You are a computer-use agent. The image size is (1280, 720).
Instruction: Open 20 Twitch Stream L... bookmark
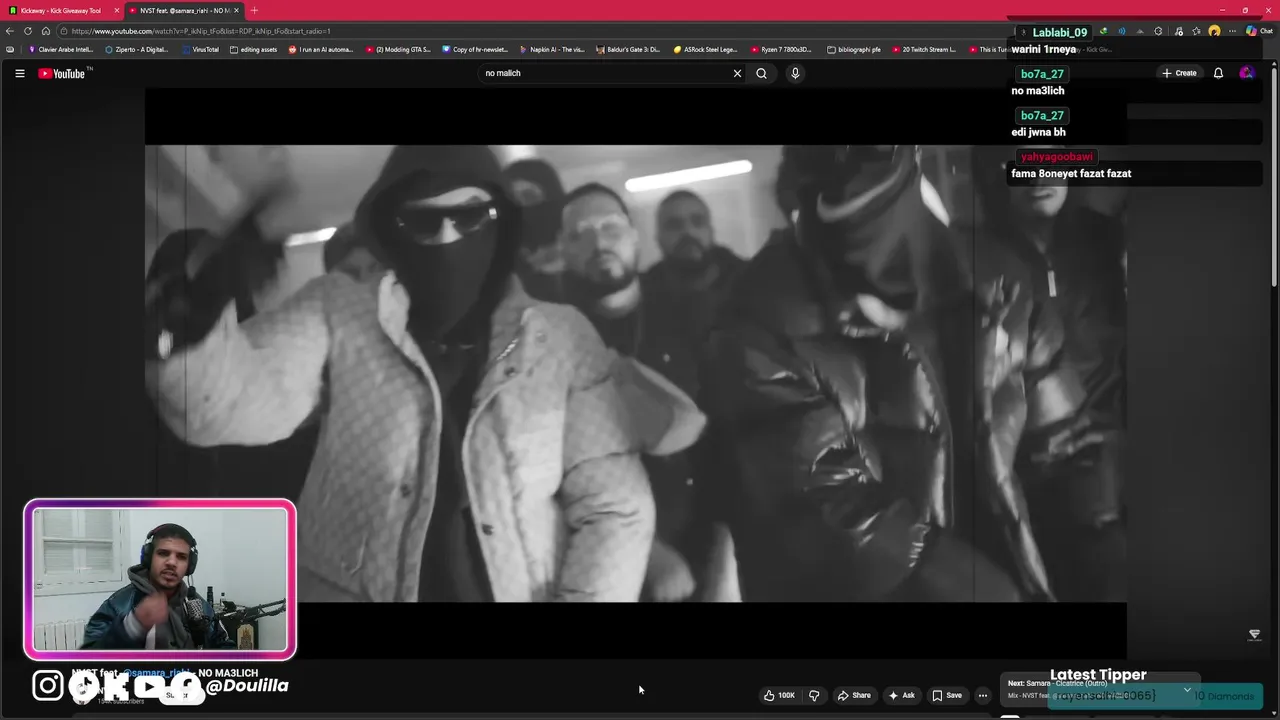click(x=924, y=49)
